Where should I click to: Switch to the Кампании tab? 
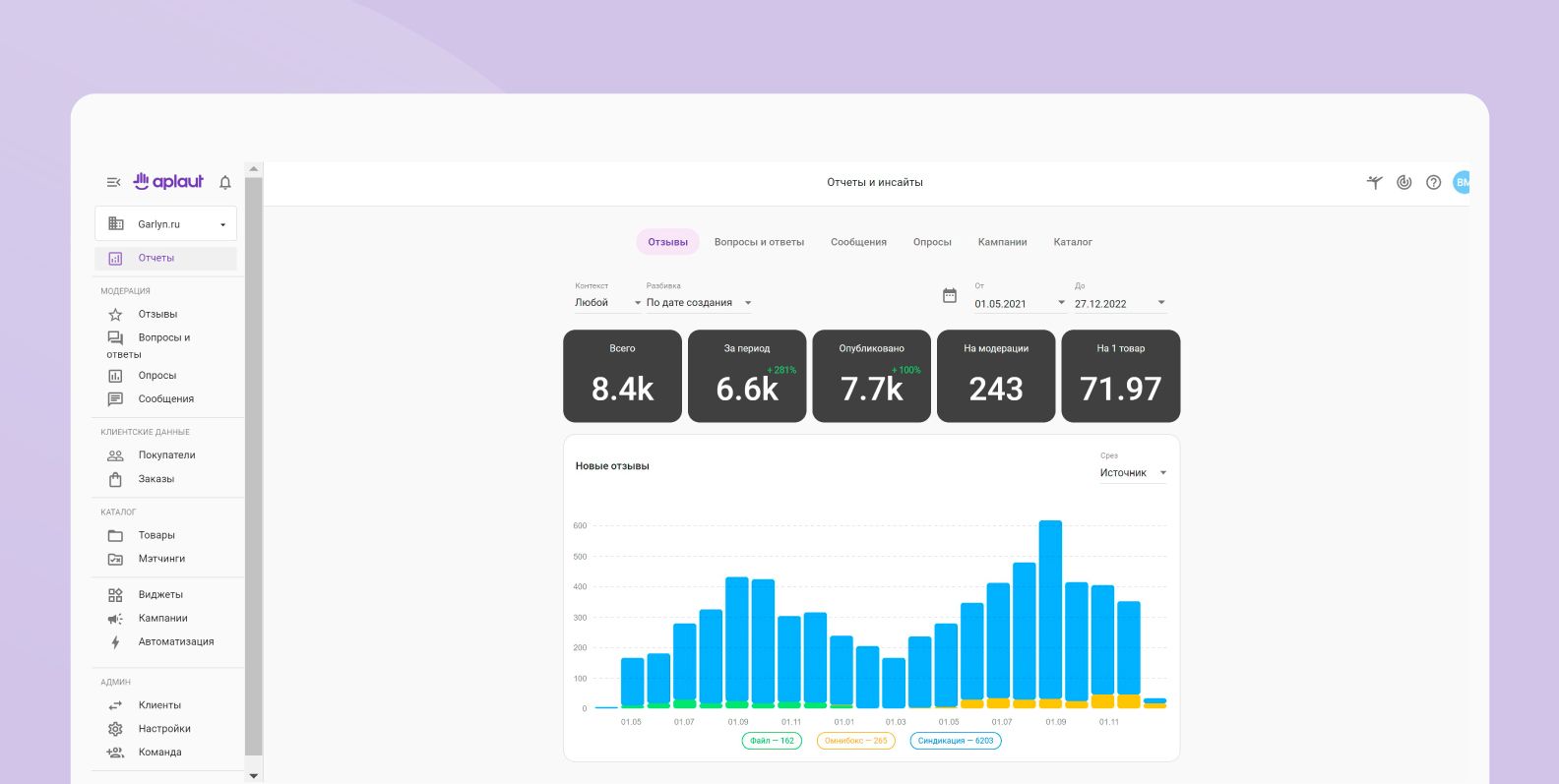(x=1002, y=242)
